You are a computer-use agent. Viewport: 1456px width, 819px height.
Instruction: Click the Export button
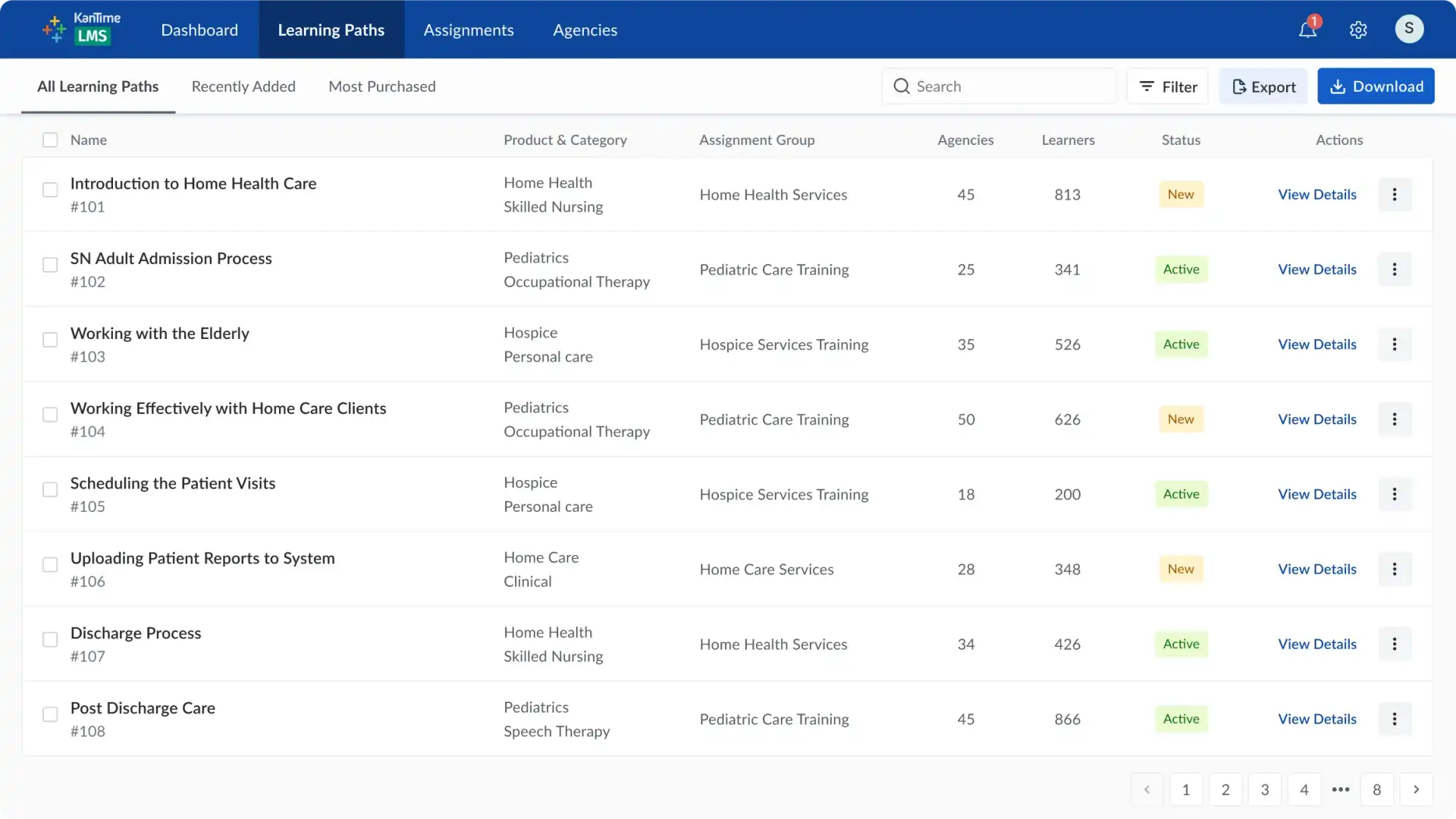1263,86
